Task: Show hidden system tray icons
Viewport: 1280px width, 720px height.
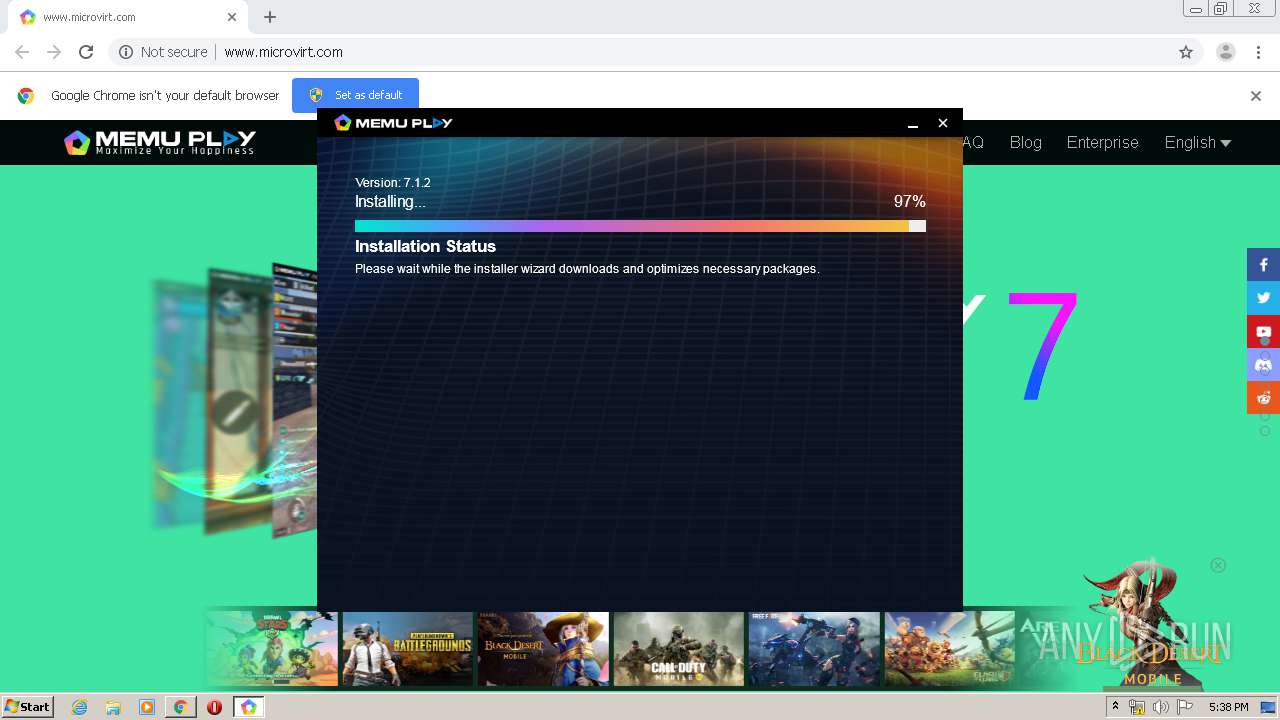Action: [x=1115, y=707]
